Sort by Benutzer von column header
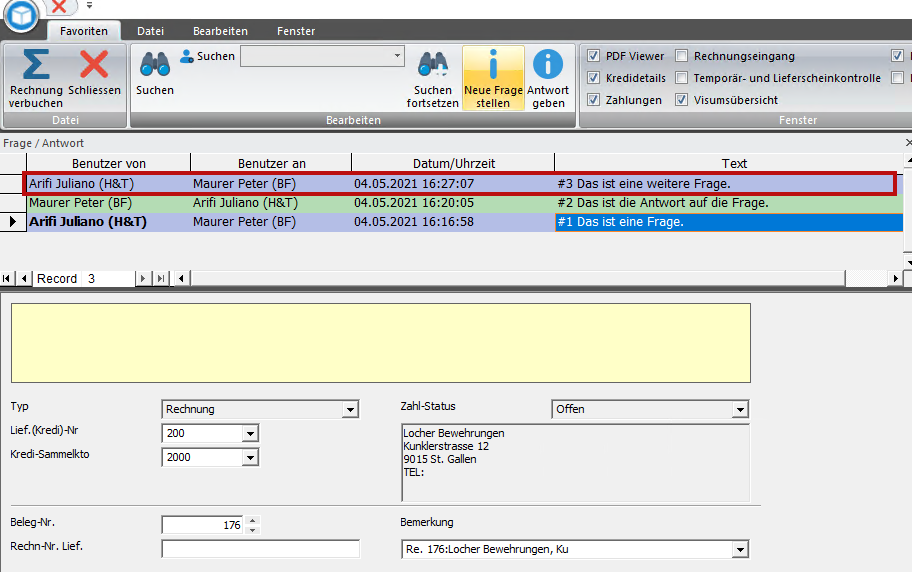Image resolution: width=912 pixels, height=572 pixels. [x=109, y=164]
